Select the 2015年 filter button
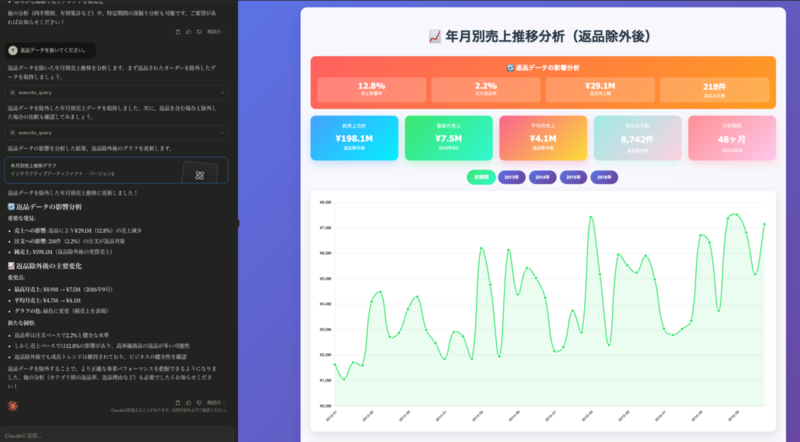Screen dimensions: 800x442 [573, 177]
